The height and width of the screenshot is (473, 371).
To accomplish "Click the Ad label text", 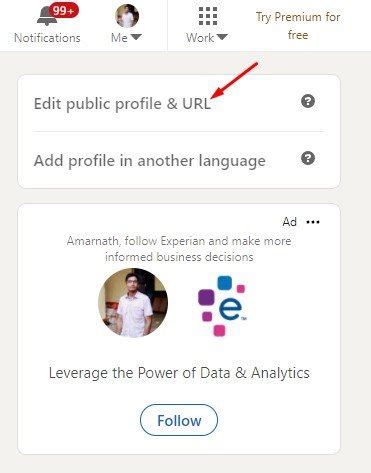I will click(289, 222).
